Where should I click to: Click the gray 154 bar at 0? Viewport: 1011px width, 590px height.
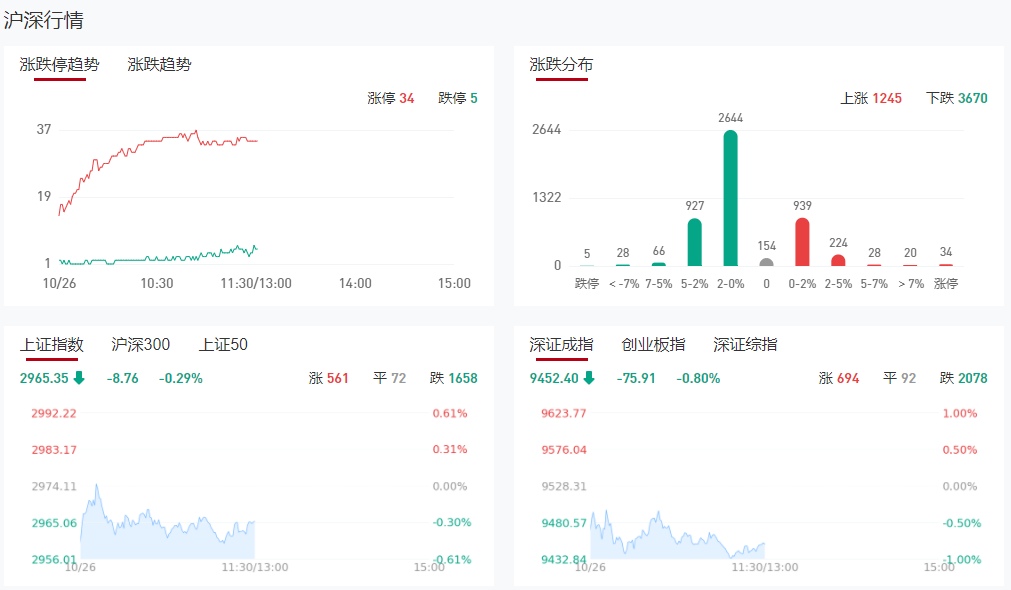click(x=766, y=262)
